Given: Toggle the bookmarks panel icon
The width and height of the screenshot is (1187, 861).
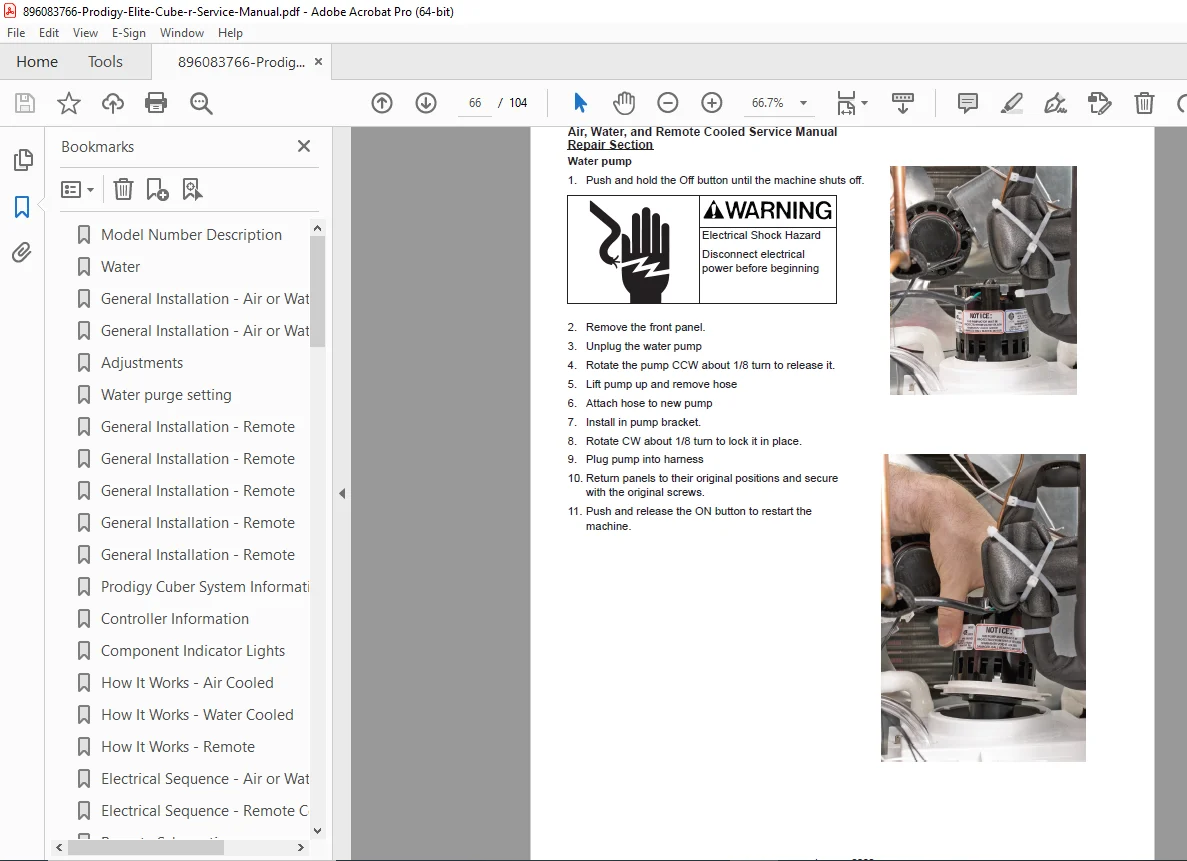Looking at the screenshot, I should point(22,207).
